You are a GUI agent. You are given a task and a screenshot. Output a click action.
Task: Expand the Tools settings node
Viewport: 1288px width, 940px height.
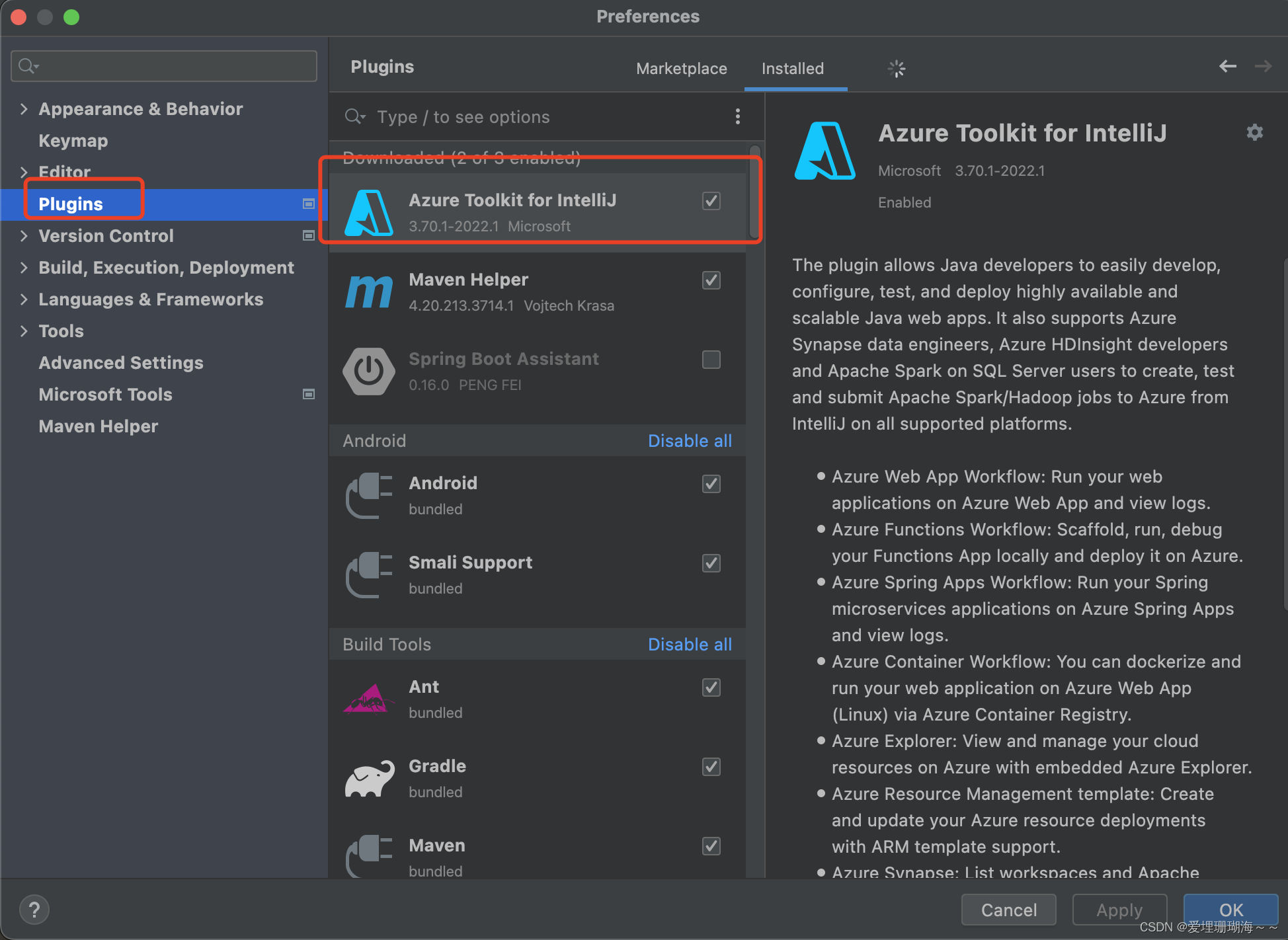[x=24, y=331]
